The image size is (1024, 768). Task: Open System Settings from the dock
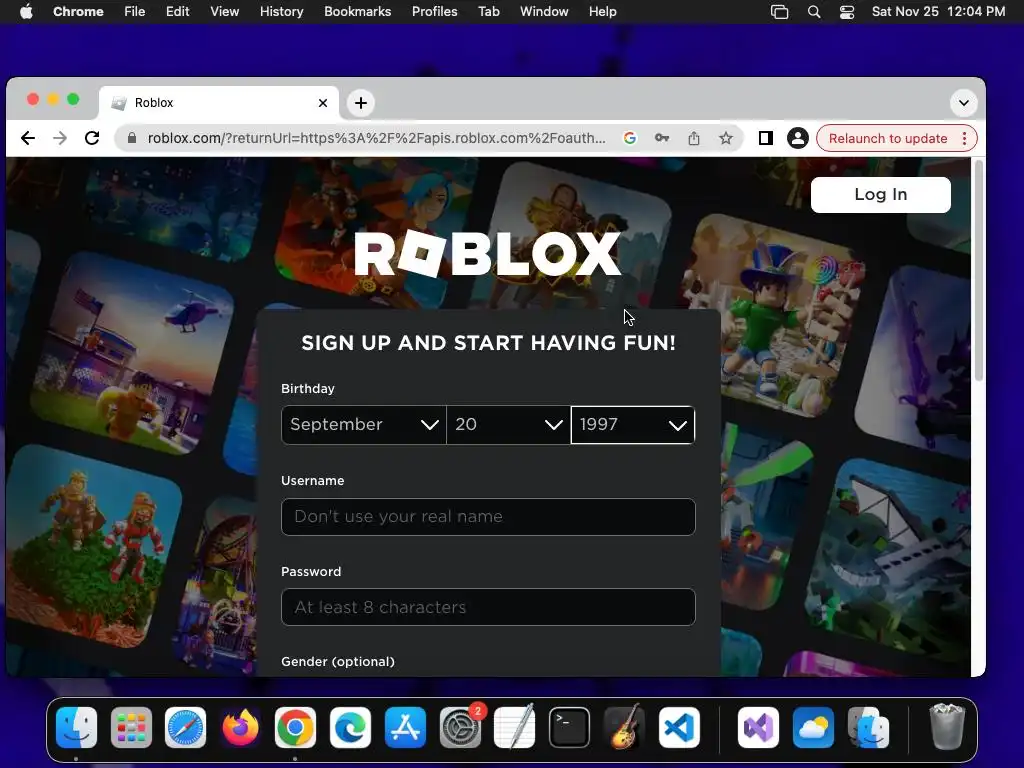tap(460, 728)
